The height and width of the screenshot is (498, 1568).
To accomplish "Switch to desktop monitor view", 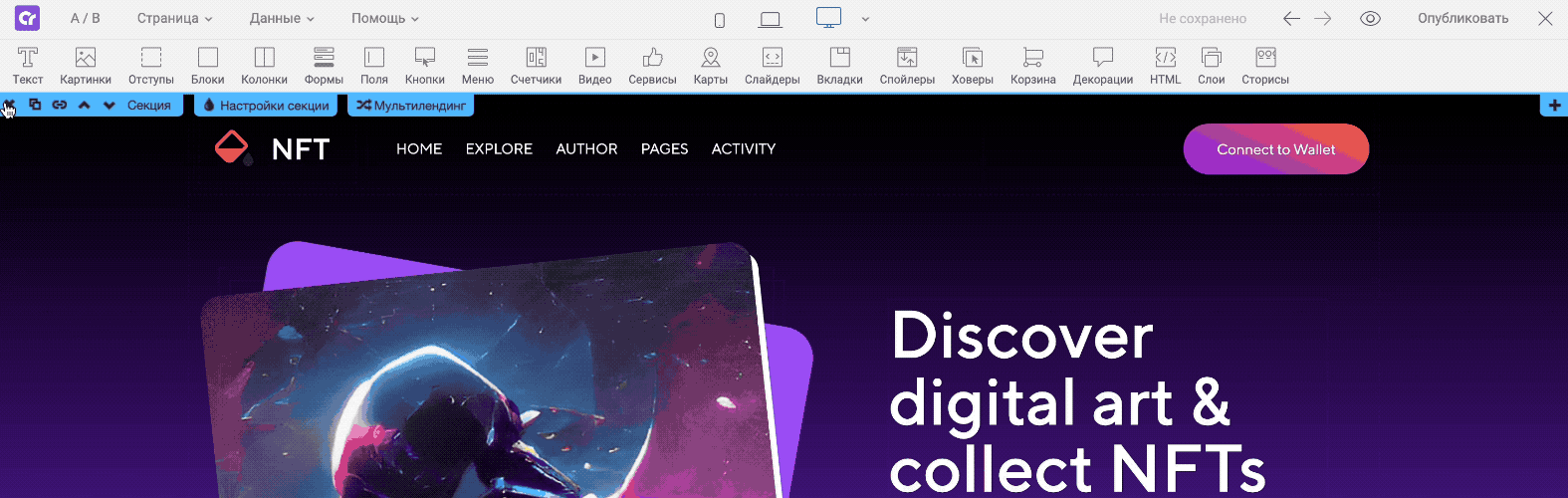I will click(828, 18).
